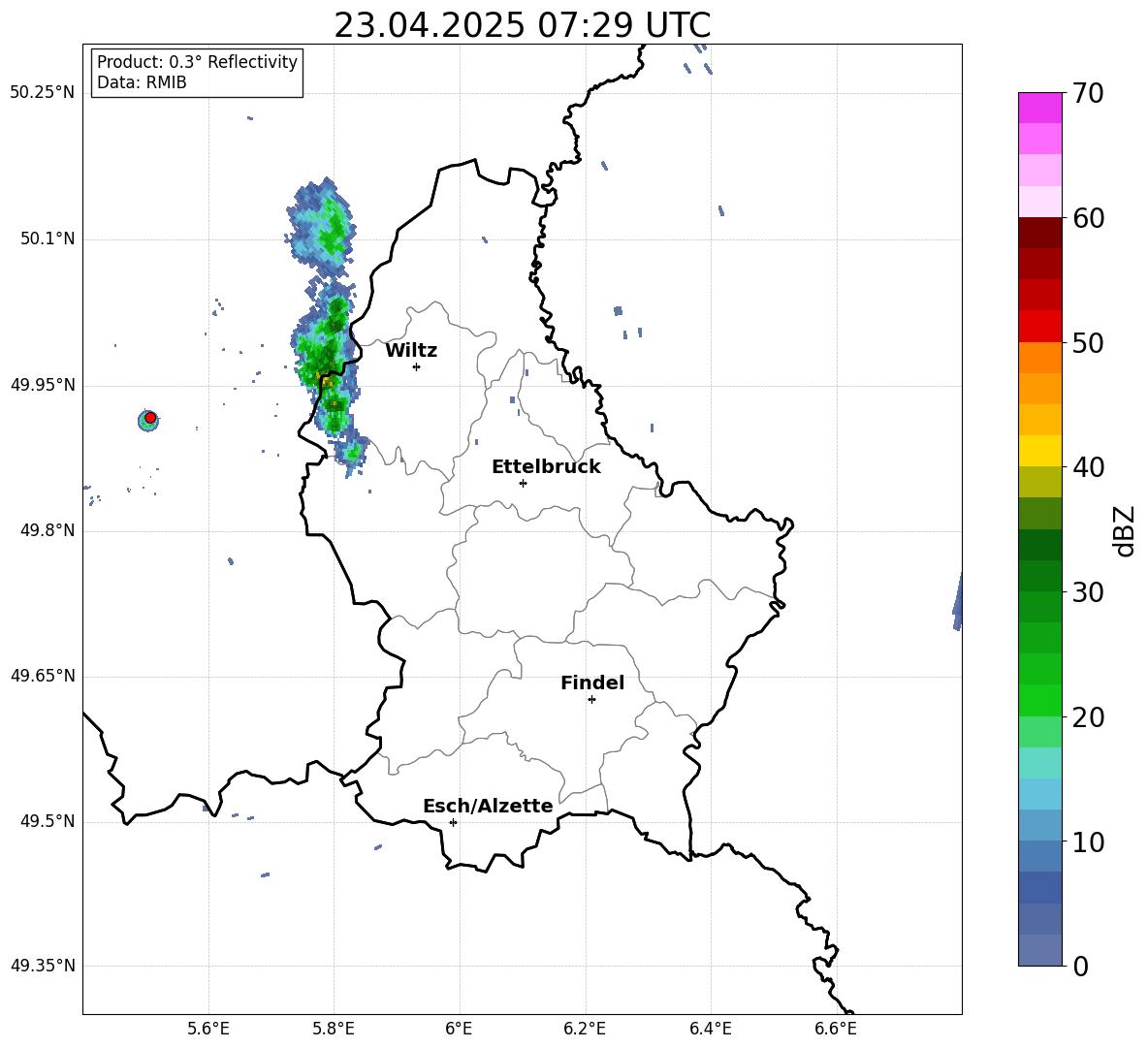Click the 50.25°N latitude tick label
The width and height of the screenshot is (1148, 1048).
click(x=43, y=93)
